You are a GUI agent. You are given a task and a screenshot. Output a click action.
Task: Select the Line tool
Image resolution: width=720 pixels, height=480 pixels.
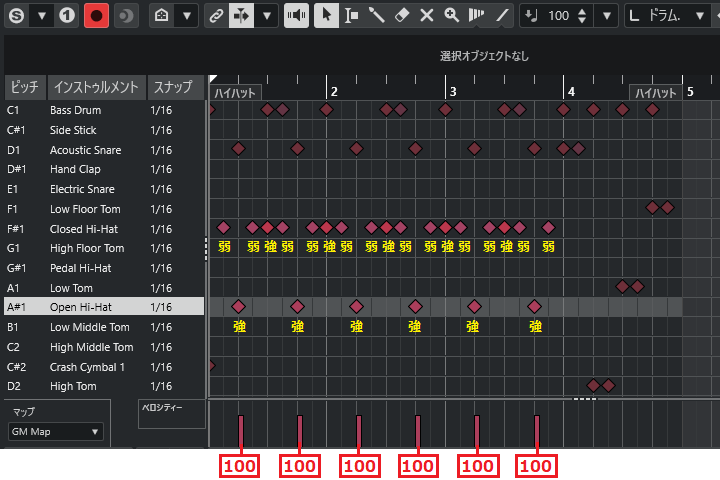tap(502, 16)
